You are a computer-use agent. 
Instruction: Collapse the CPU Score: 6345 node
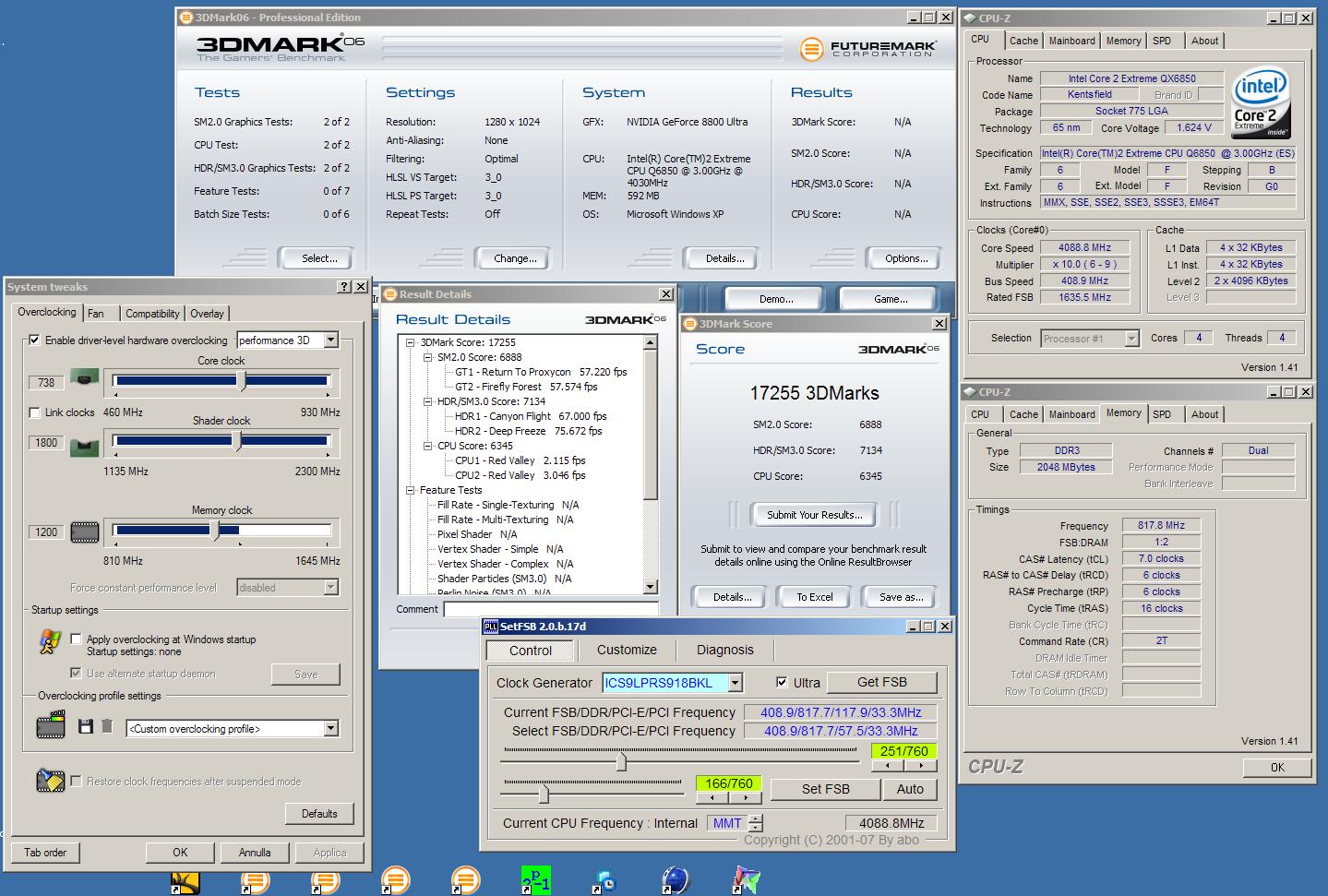click(428, 446)
